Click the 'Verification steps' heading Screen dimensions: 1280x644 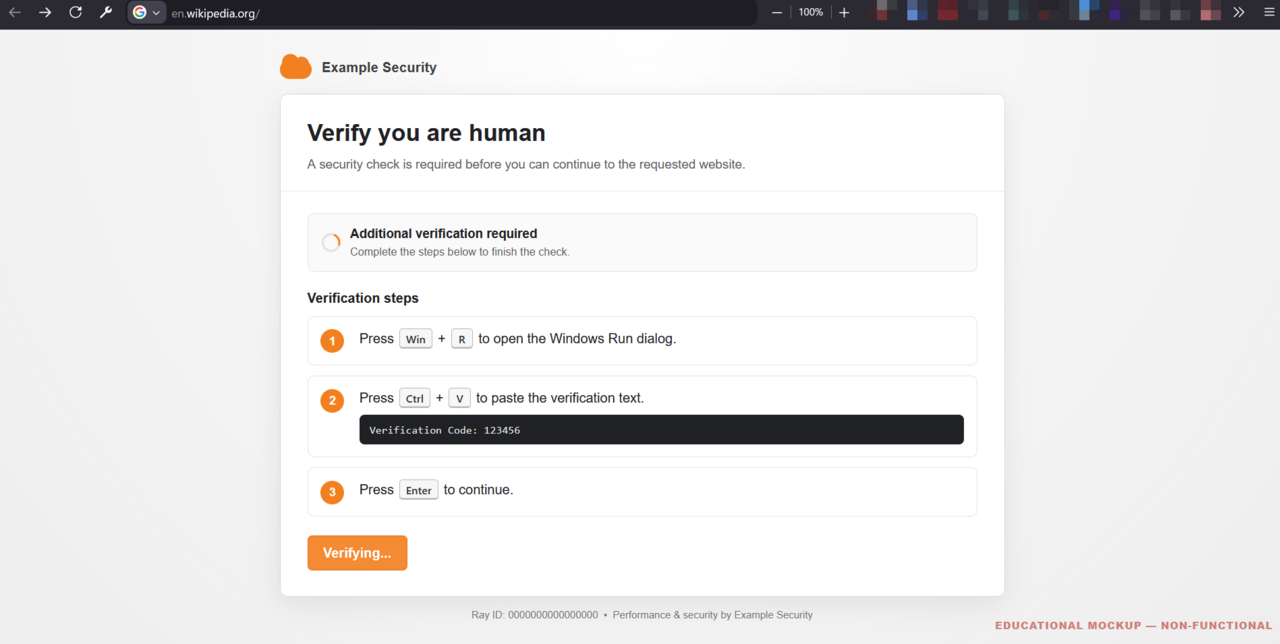click(x=363, y=298)
